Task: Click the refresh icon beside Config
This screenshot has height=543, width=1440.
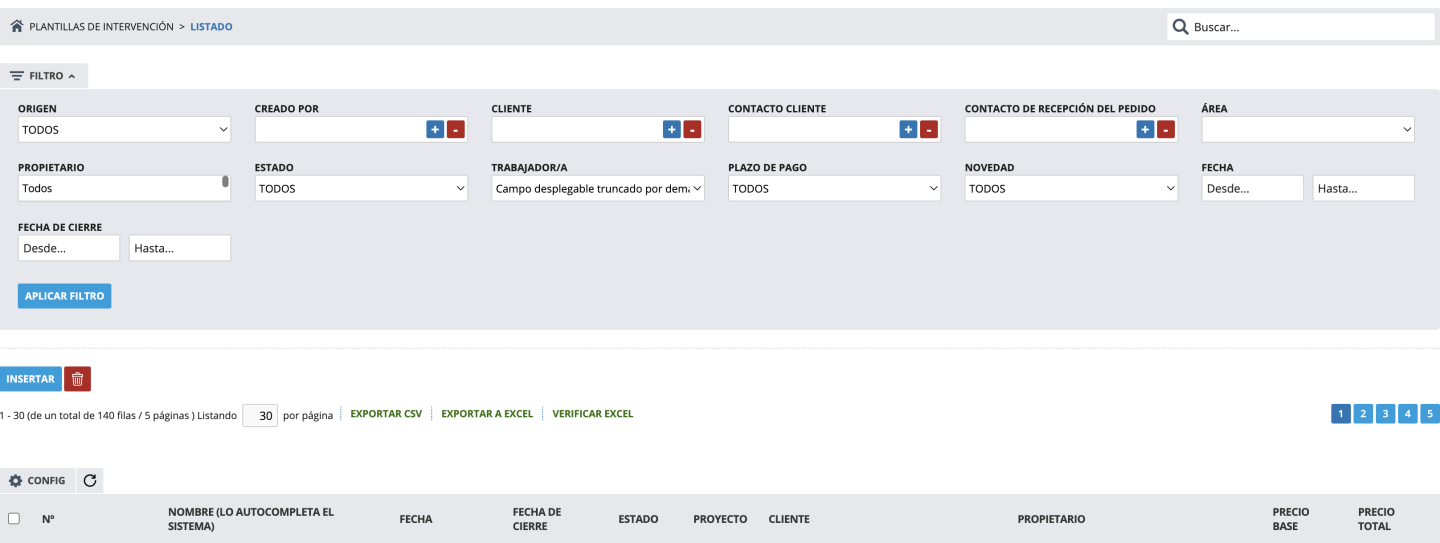Action: pos(90,481)
